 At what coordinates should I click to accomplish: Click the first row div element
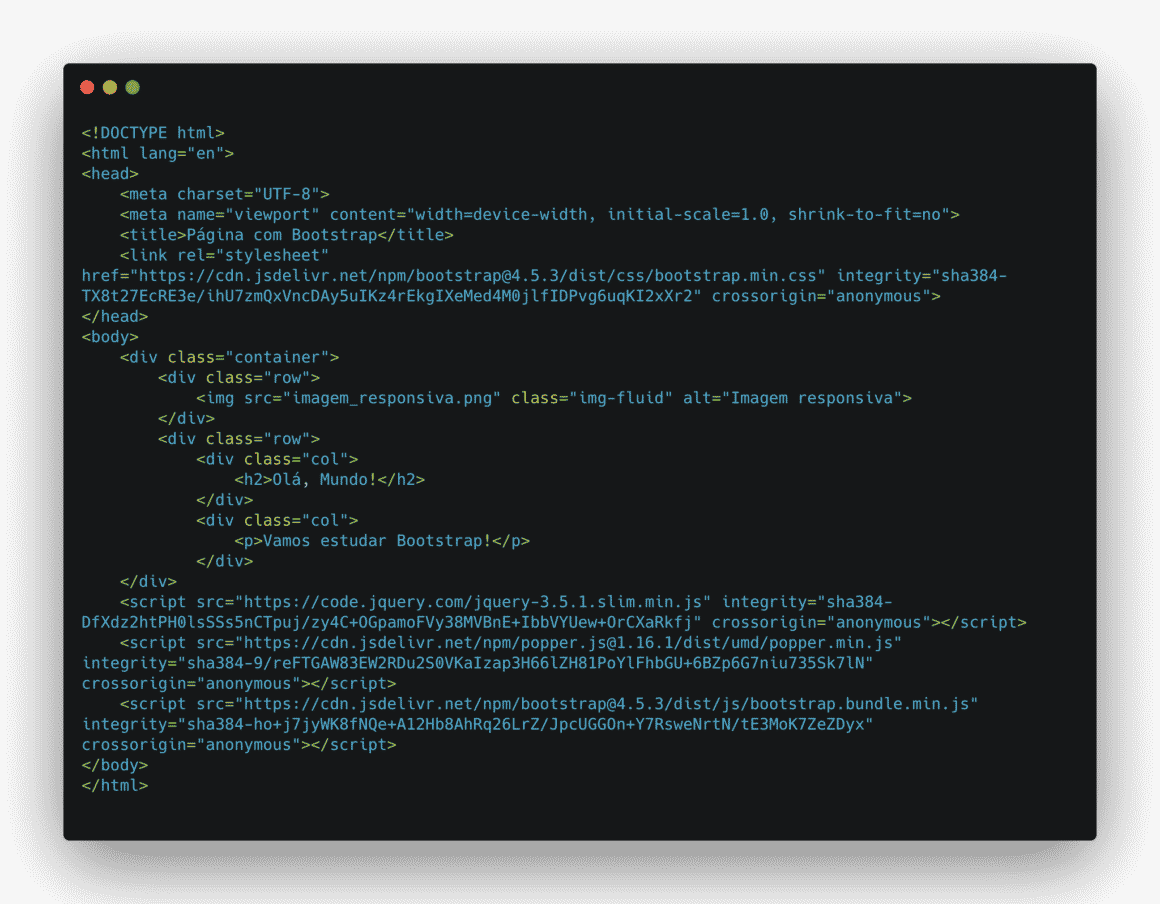[240, 377]
